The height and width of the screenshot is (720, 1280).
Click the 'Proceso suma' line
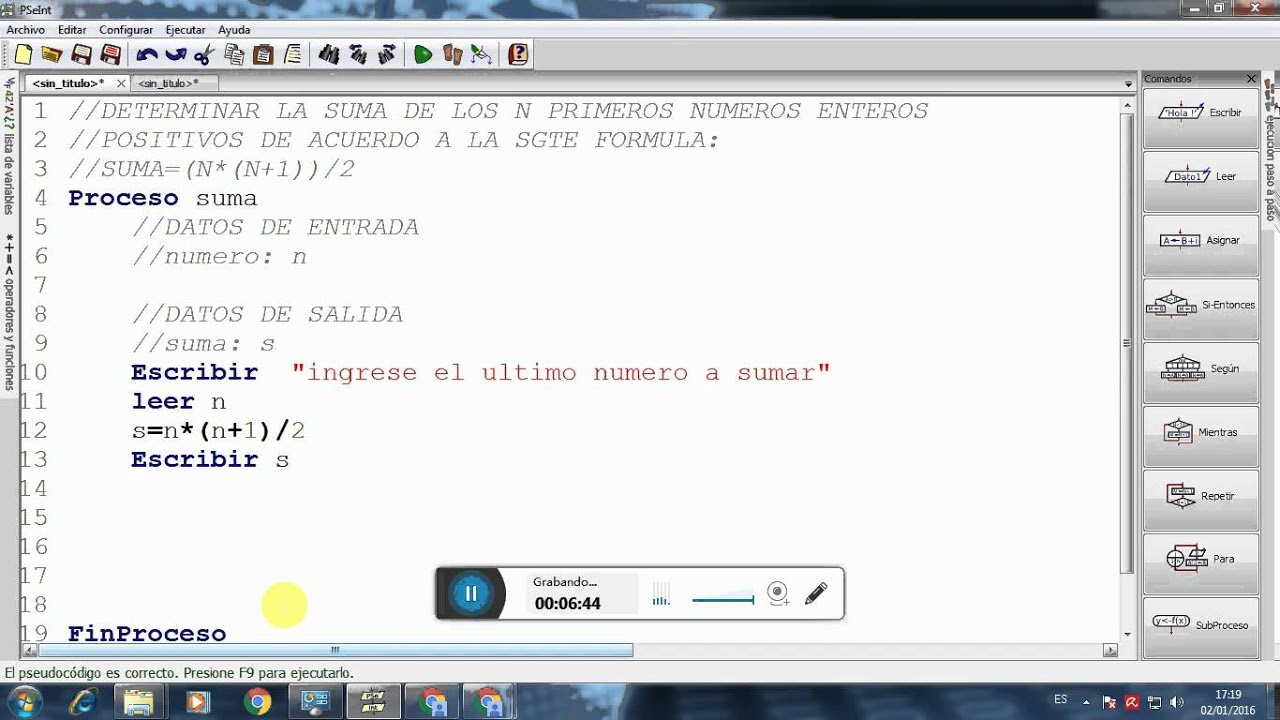click(162, 198)
